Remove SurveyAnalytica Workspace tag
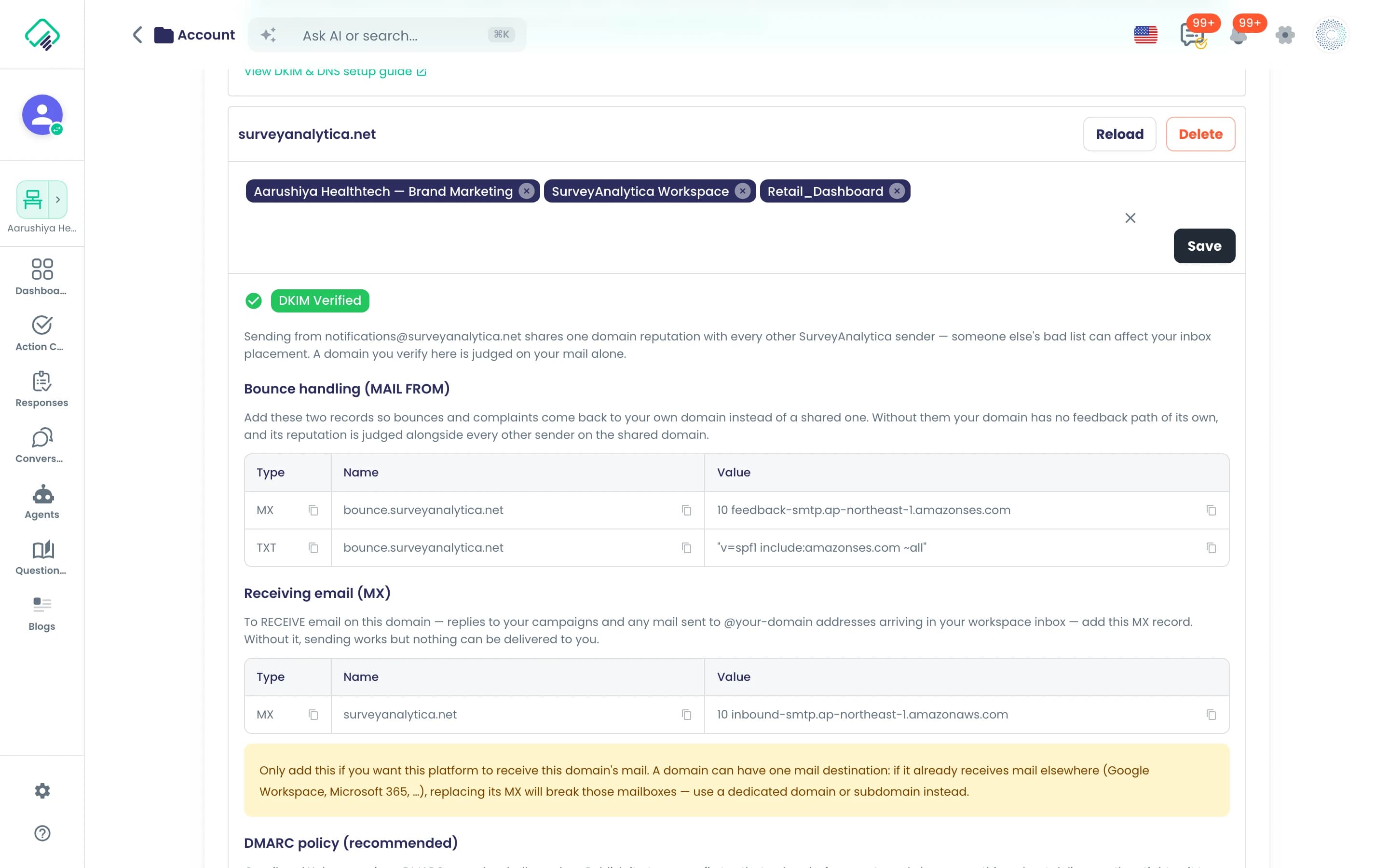 (742, 191)
